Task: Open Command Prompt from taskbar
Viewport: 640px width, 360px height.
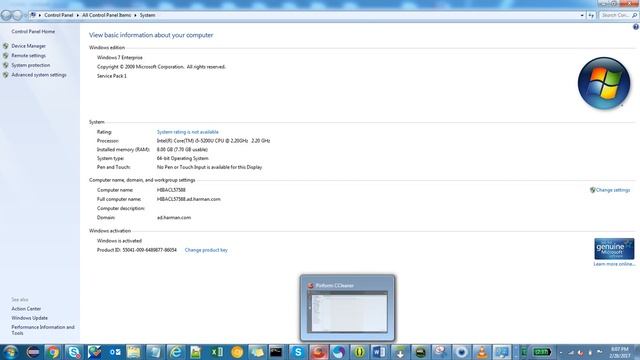Action: 276,352
